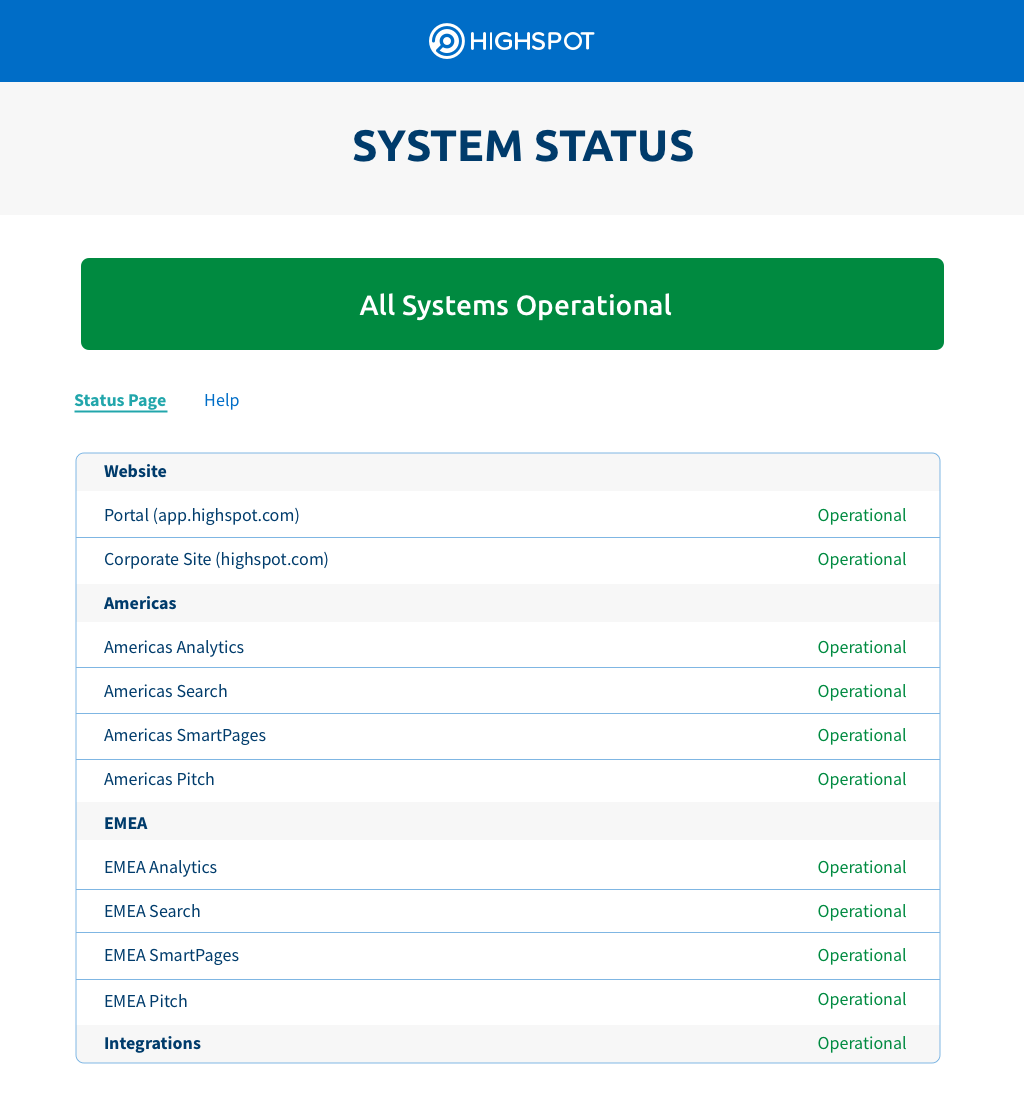This screenshot has height=1117, width=1024.
Task: Open the Status Page tab
Action: click(x=120, y=400)
